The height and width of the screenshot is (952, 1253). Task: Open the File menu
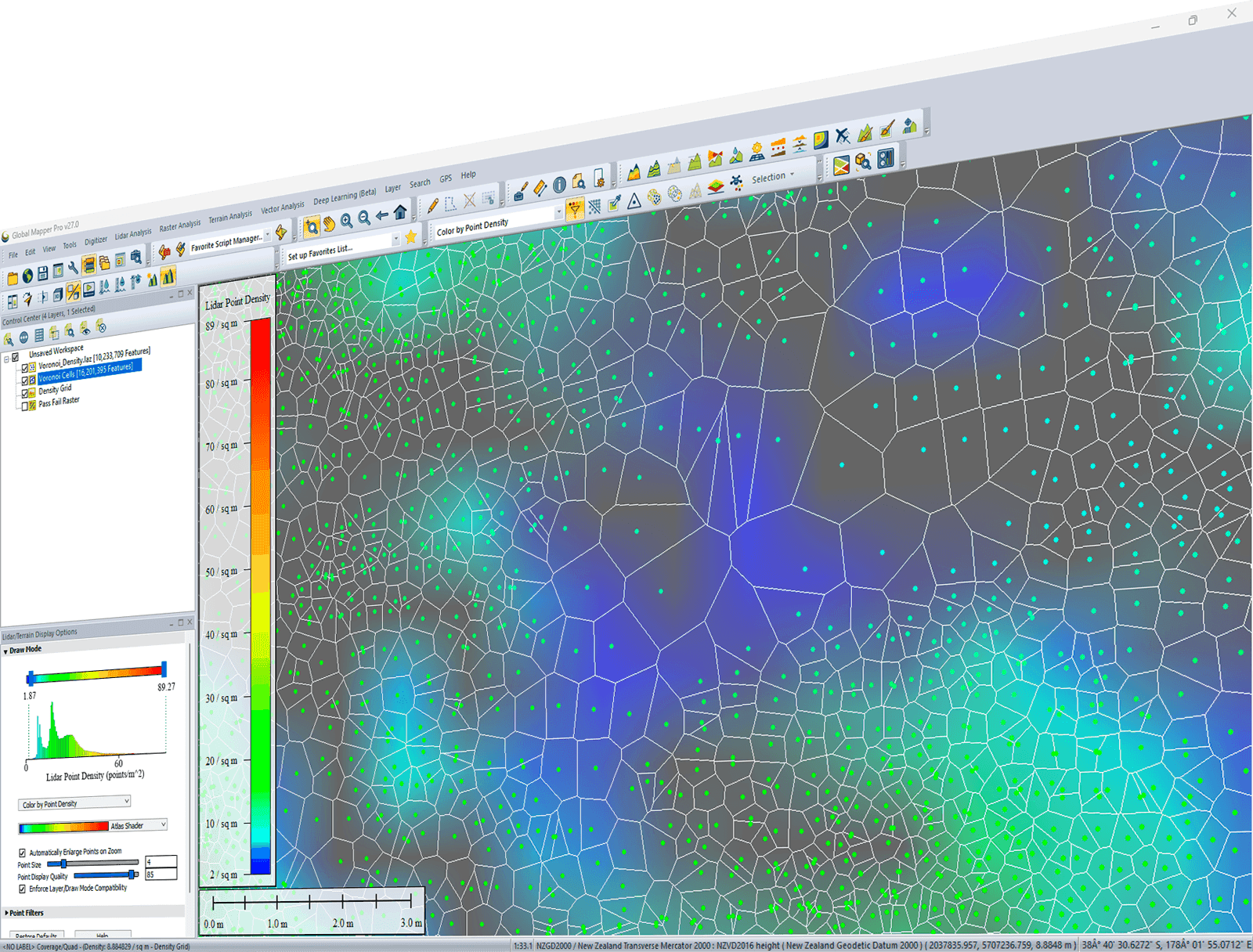(x=13, y=254)
